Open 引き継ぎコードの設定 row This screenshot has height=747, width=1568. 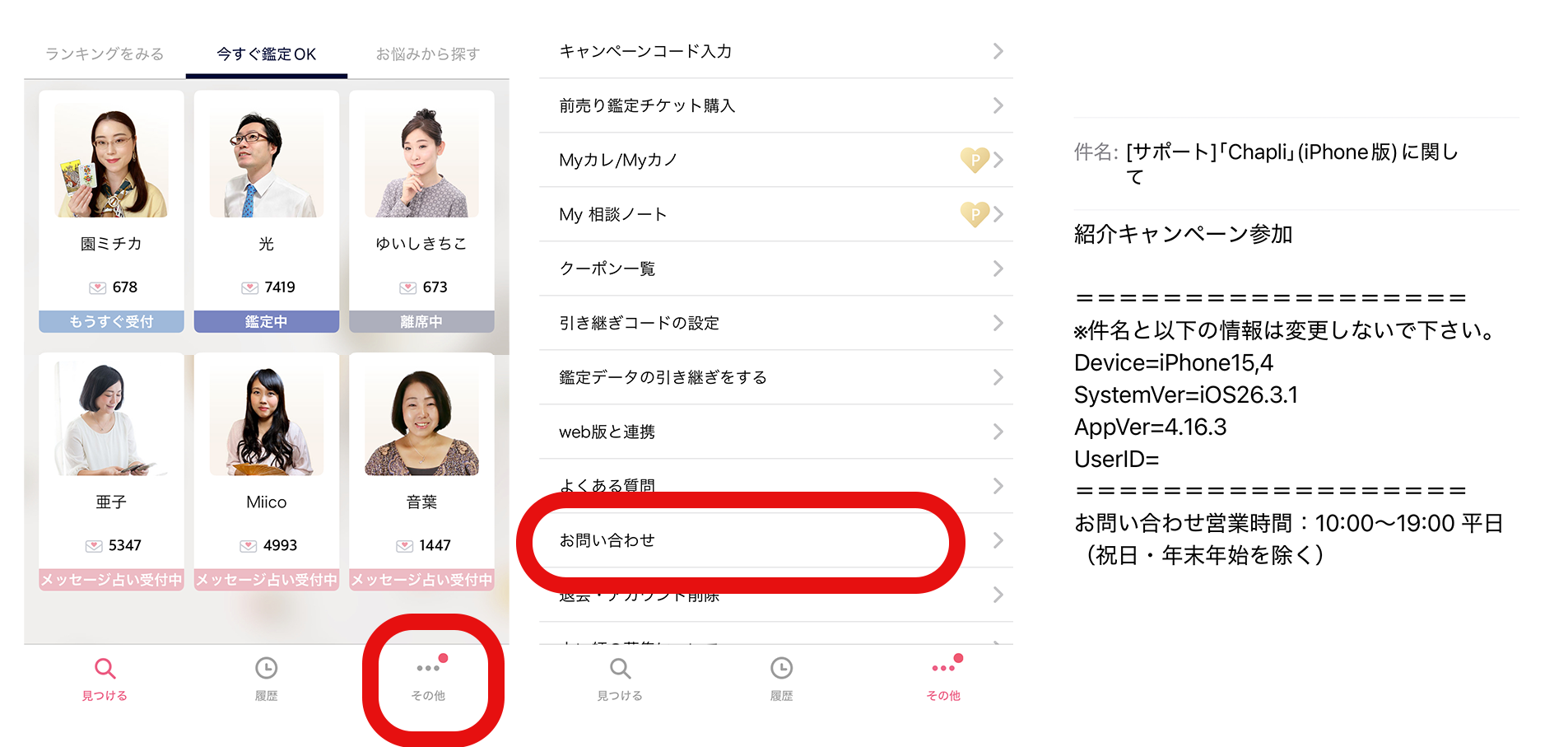pyautogui.click(x=775, y=323)
